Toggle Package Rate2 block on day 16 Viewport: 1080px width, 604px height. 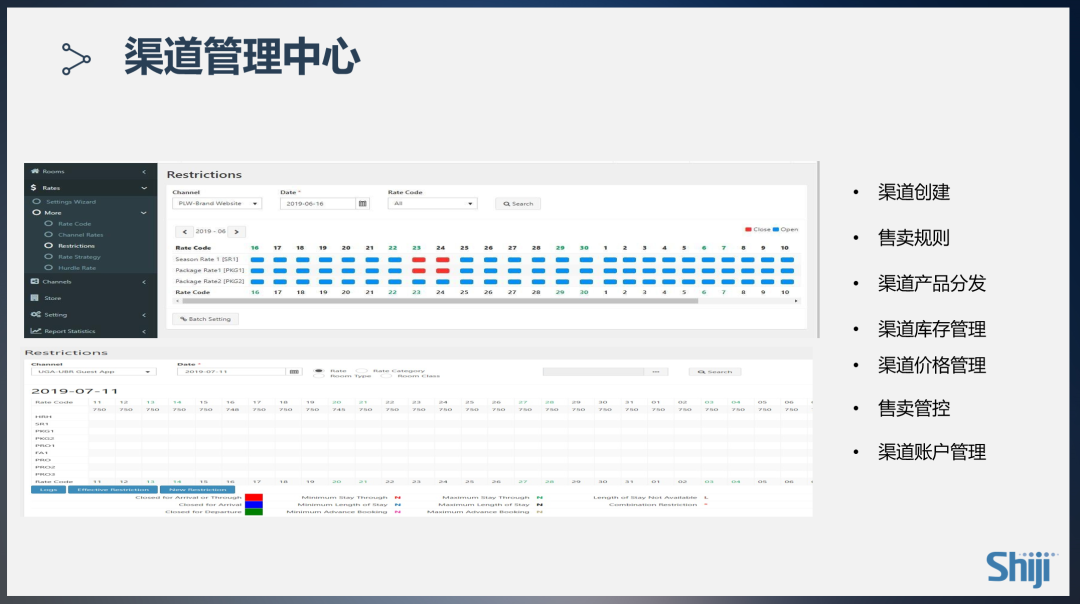point(257,282)
